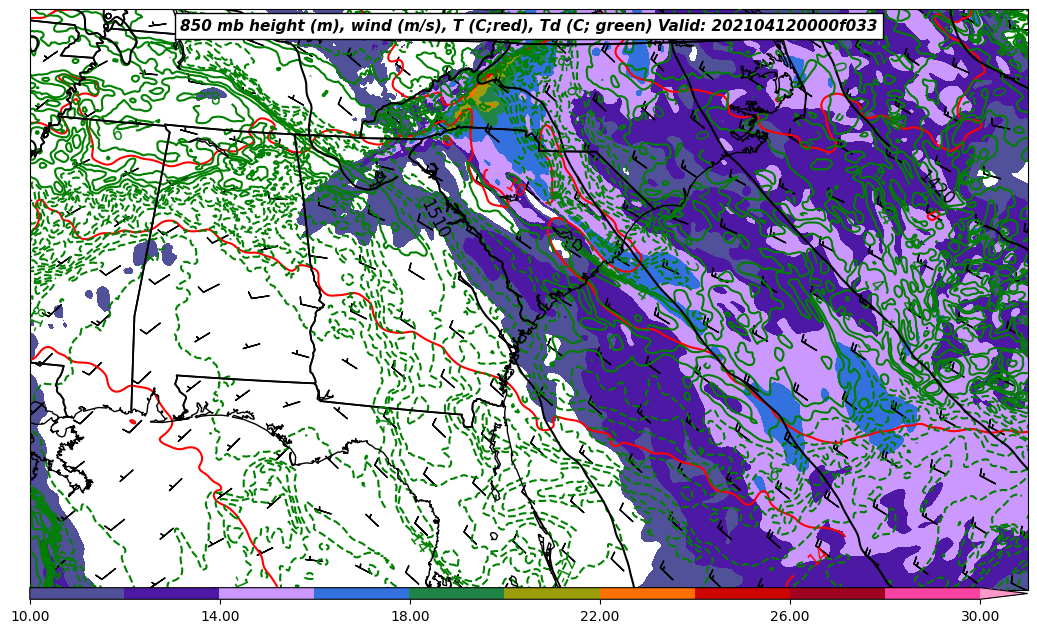Viewport: 1037px width, 633px height.
Task: Select the 30.00 colorbar tick label
Action: coord(980,617)
